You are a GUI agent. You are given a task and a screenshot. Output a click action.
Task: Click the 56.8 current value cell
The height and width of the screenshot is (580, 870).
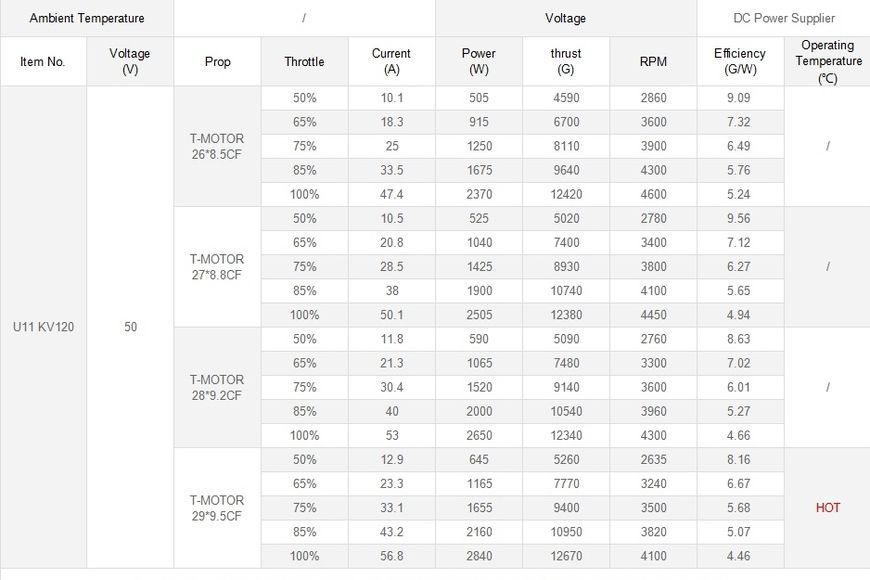[392, 556]
